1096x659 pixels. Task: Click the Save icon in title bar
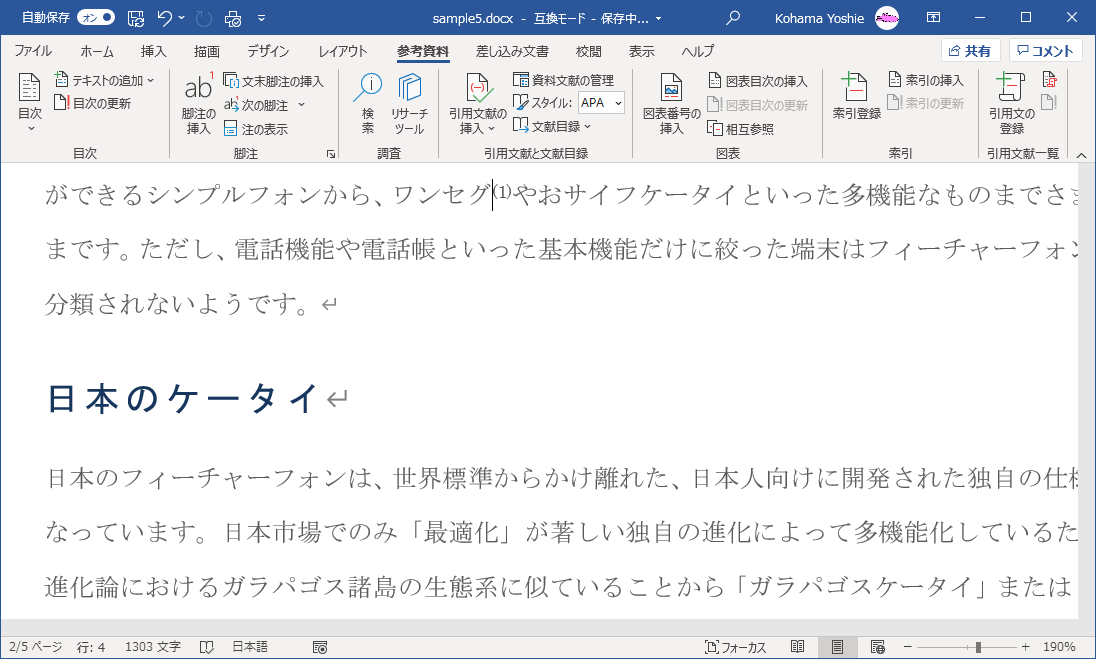(136, 18)
